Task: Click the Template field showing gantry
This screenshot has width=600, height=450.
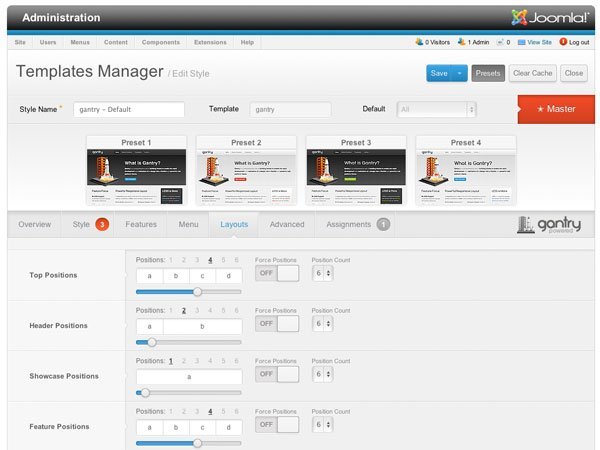Action: click(x=290, y=109)
